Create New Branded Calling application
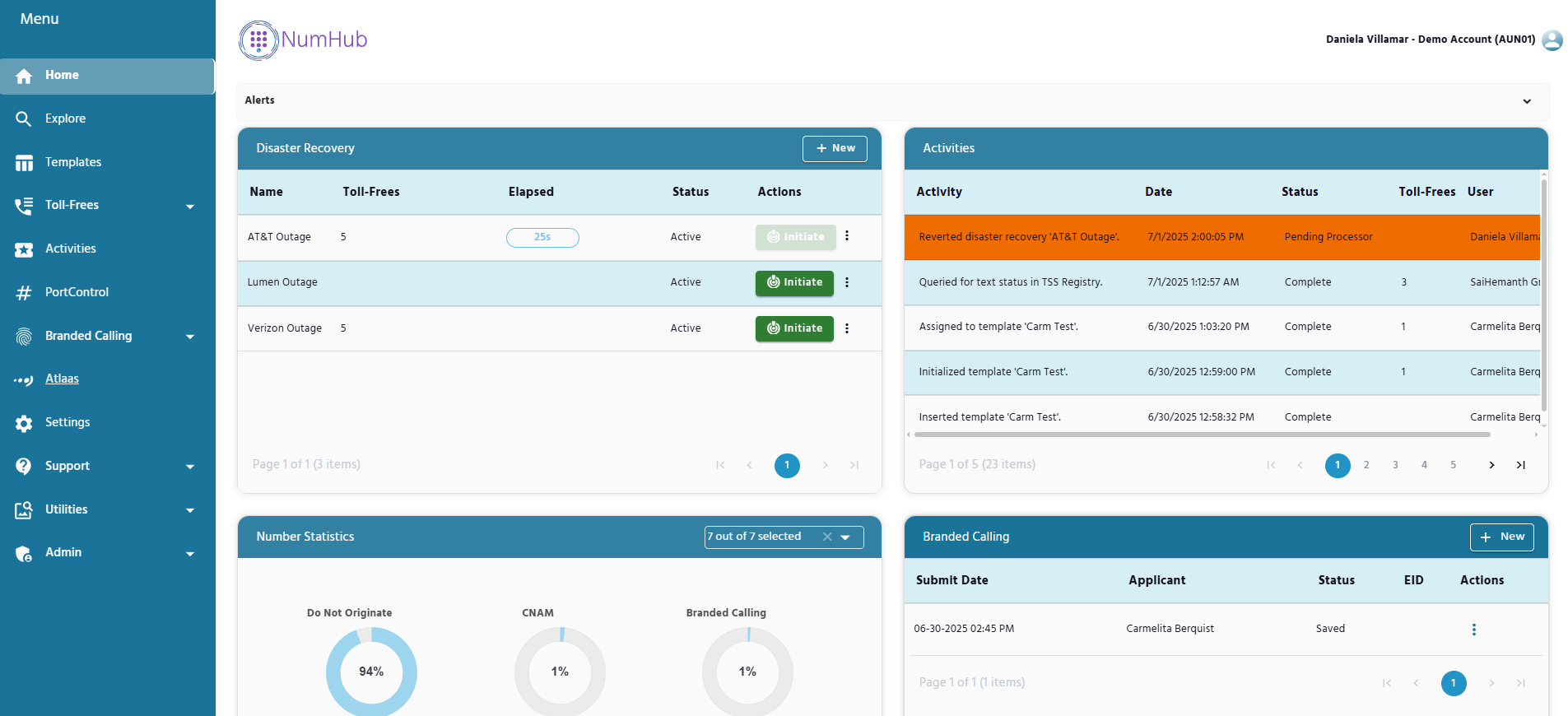Viewport: 1568px width, 716px height. (x=1502, y=537)
